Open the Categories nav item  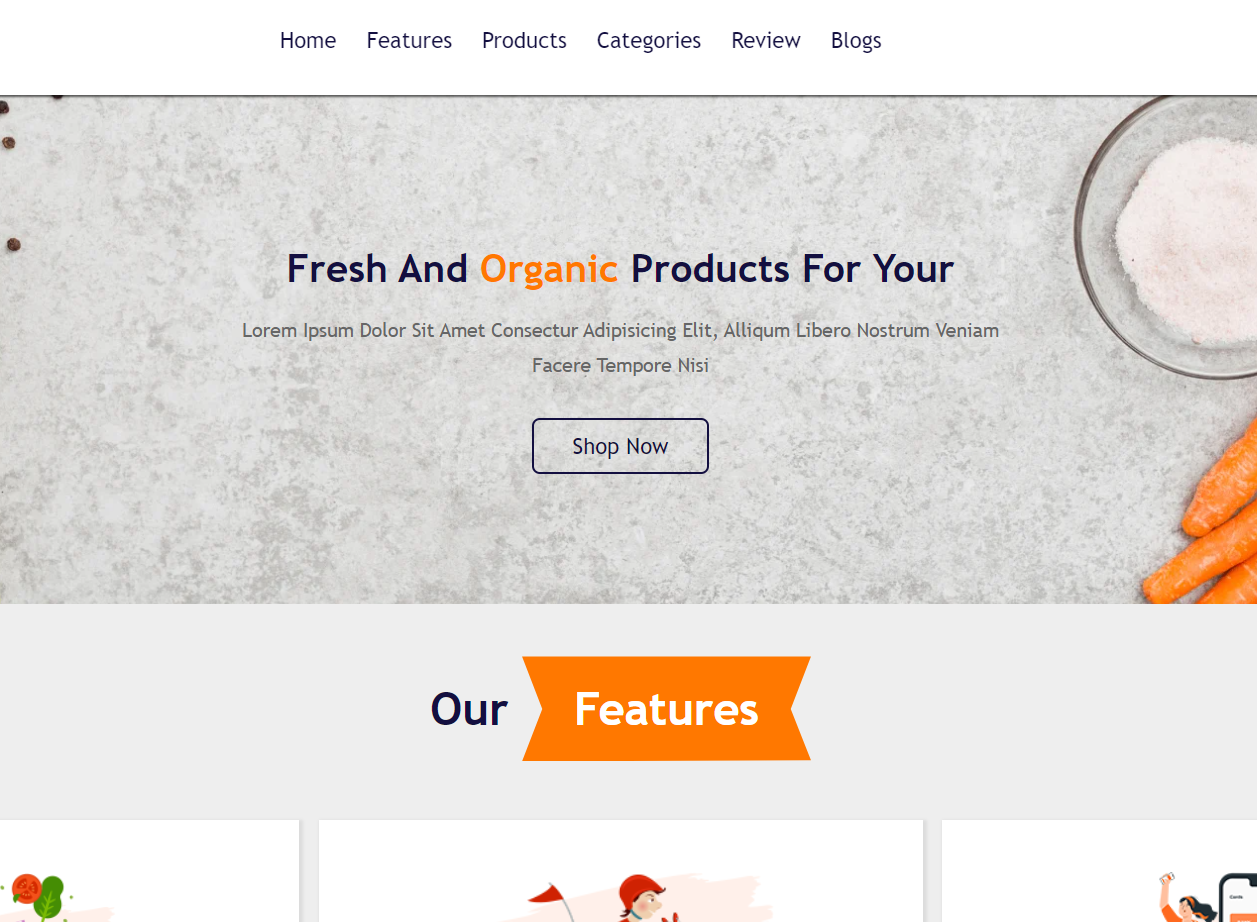pos(649,41)
